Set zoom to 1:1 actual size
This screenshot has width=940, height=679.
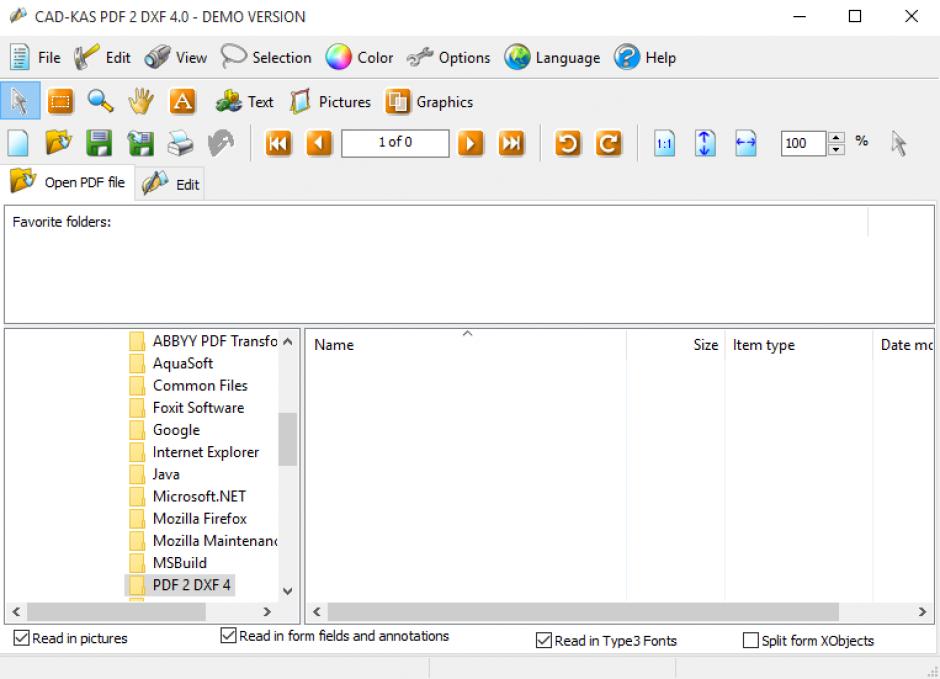(664, 143)
